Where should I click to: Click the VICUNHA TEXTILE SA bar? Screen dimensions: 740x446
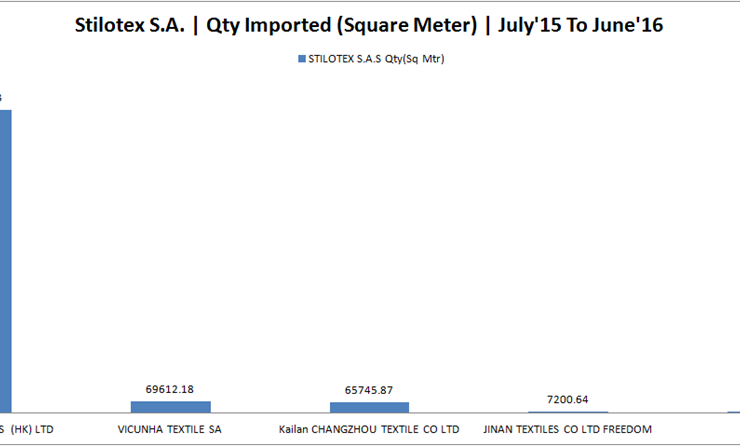click(x=170, y=407)
